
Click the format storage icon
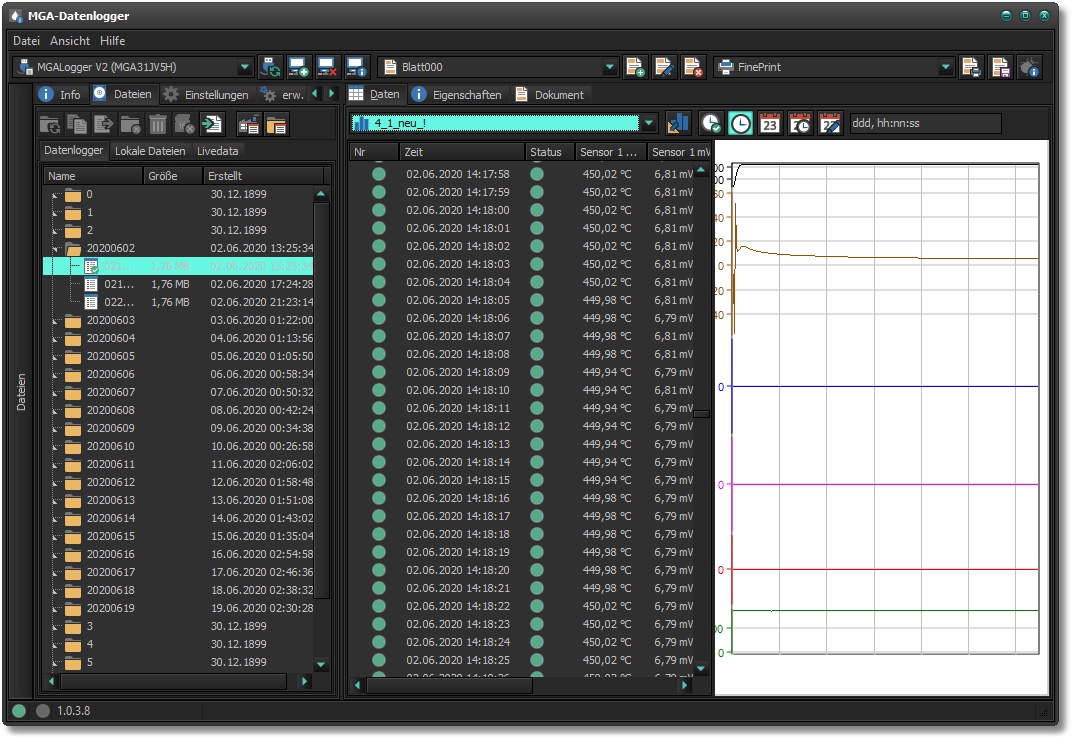click(184, 125)
